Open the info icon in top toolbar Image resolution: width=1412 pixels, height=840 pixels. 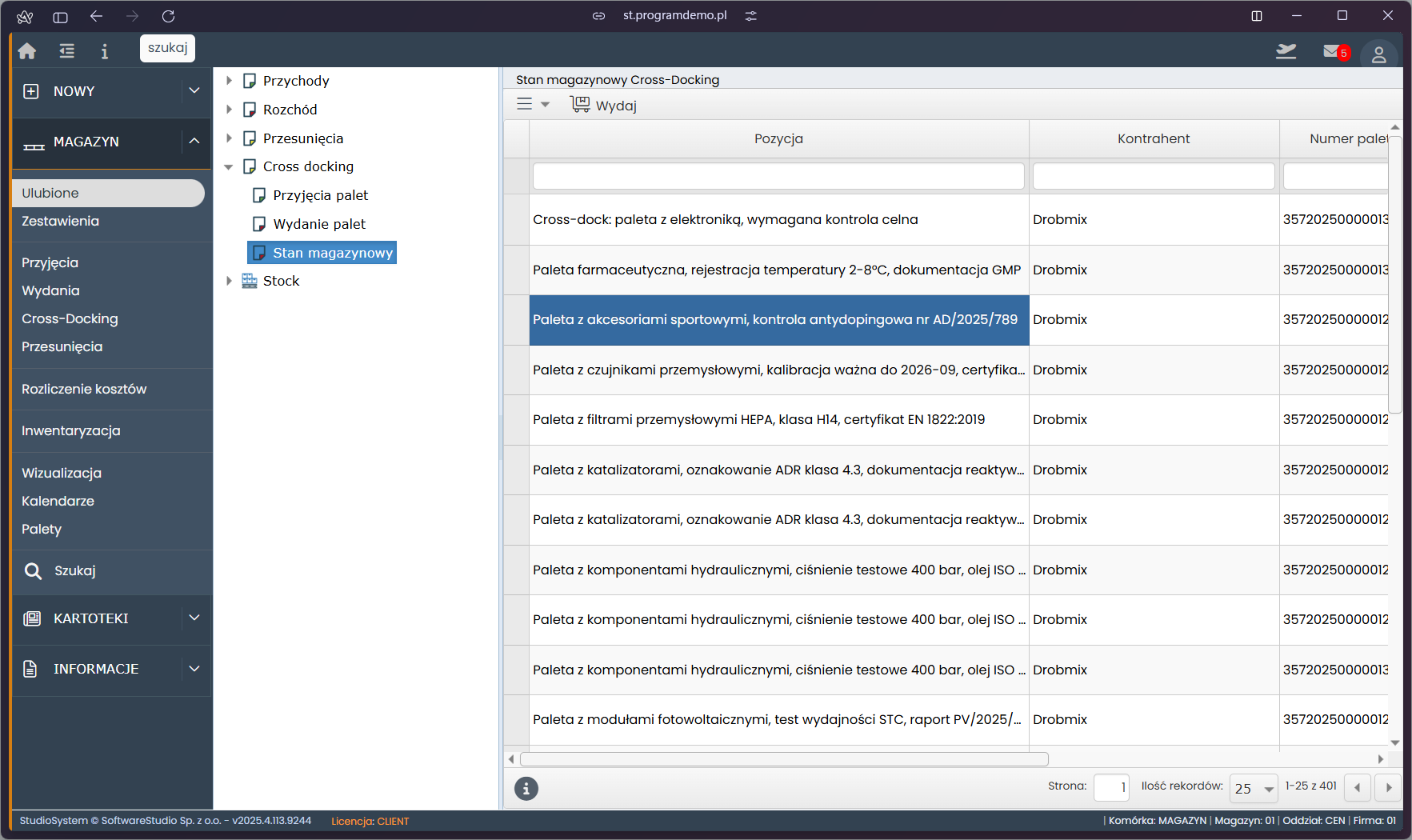[x=104, y=51]
